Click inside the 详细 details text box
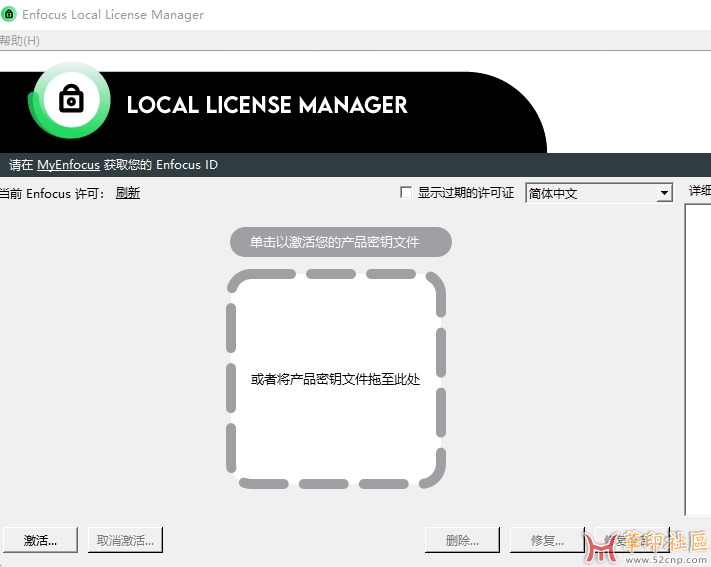The width and height of the screenshot is (711, 567). [697, 360]
